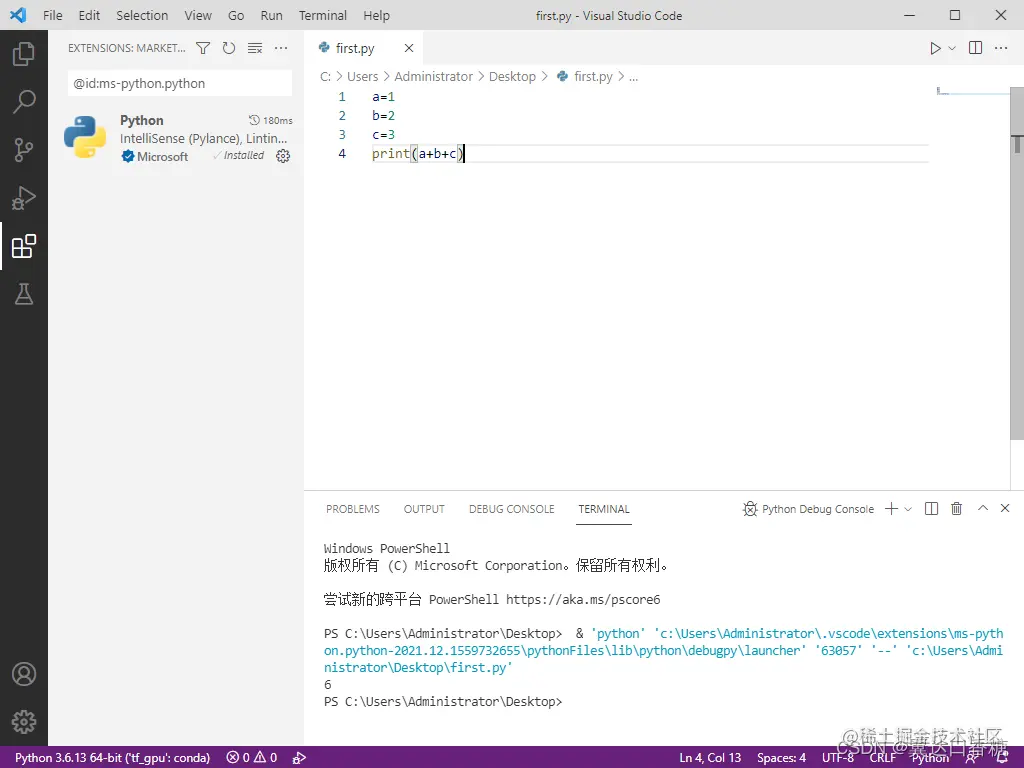The image size is (1024, 768).
Task: Click the aka.ms/pscore6 link in terminal
Action: click(x=583, y=600)
